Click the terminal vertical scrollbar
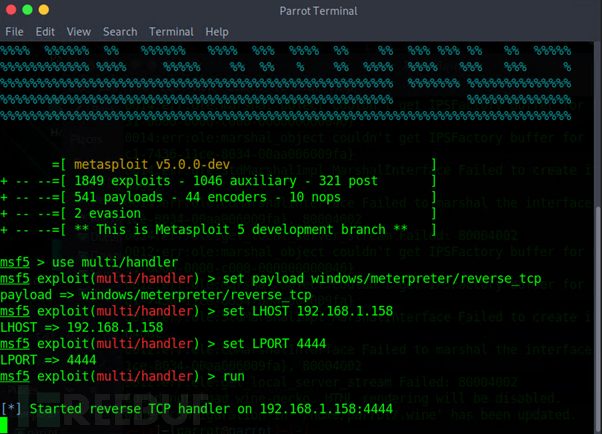This screenshot has width=602, height=434. tap(599, 319)
